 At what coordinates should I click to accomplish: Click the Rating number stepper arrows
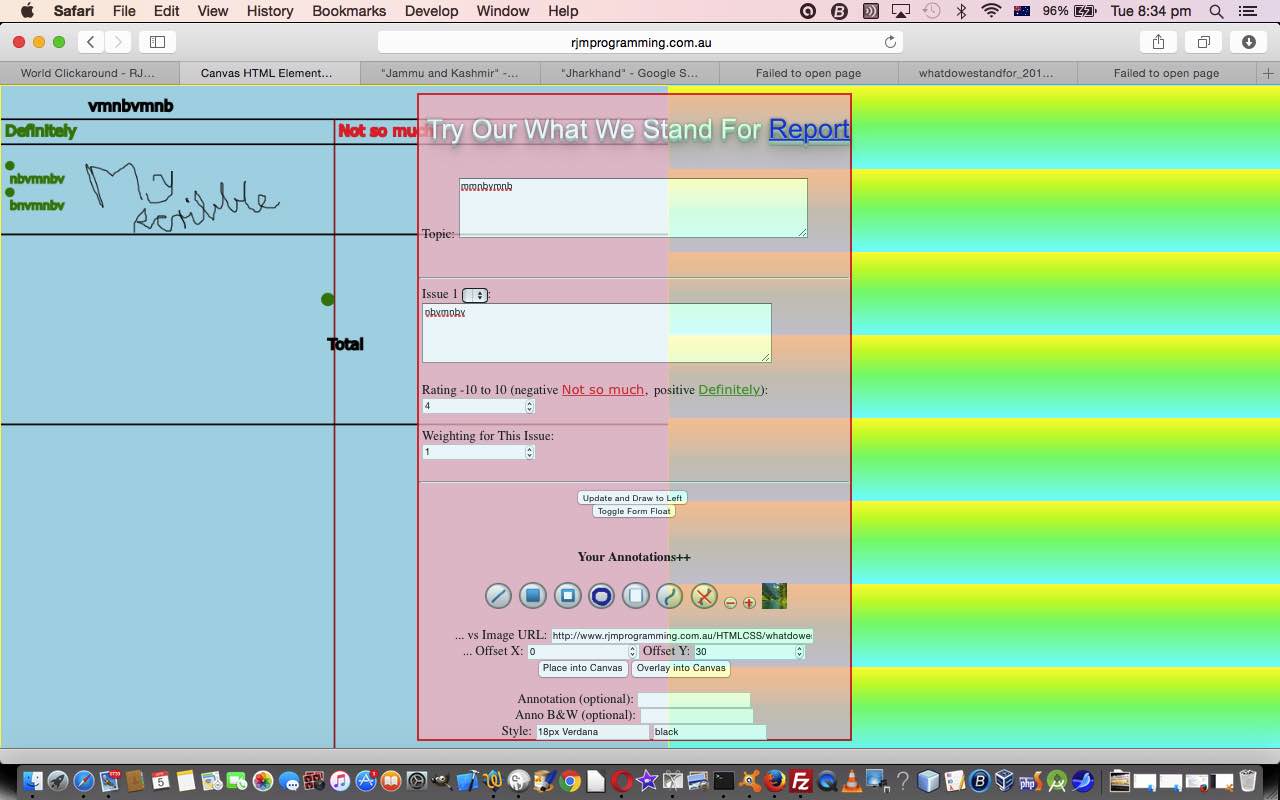click(530, 406)
